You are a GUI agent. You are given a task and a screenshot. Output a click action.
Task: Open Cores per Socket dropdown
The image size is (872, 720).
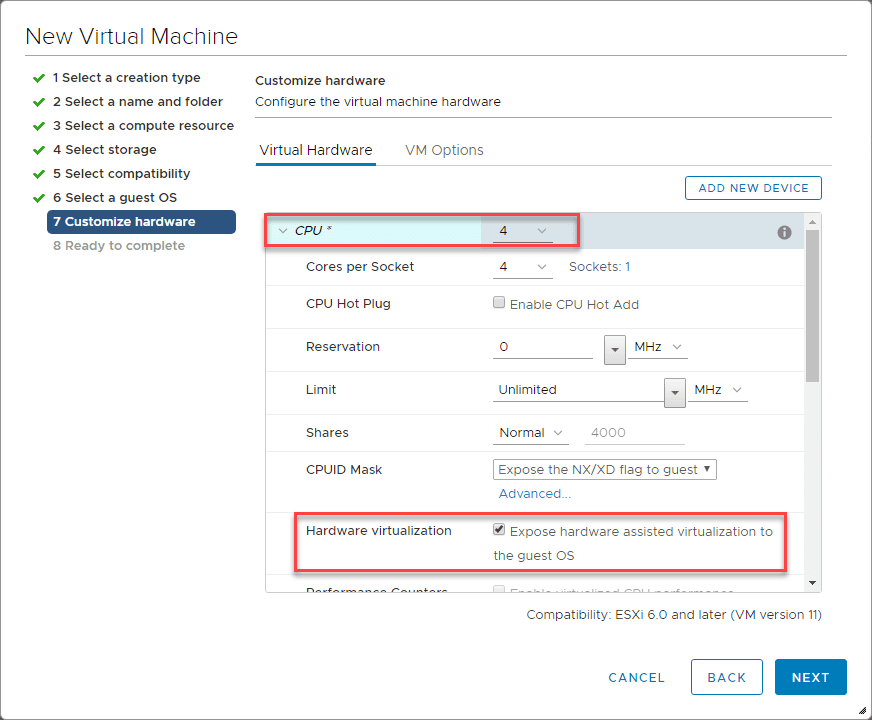(x=522, y=267)
